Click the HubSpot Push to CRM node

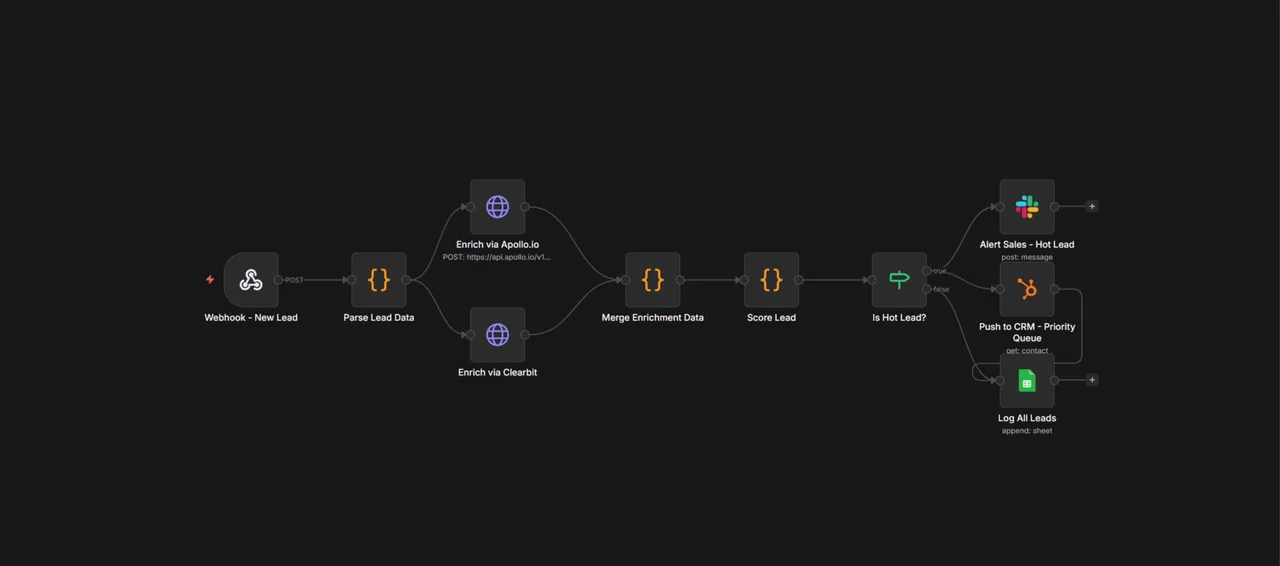click(1027, 289)
